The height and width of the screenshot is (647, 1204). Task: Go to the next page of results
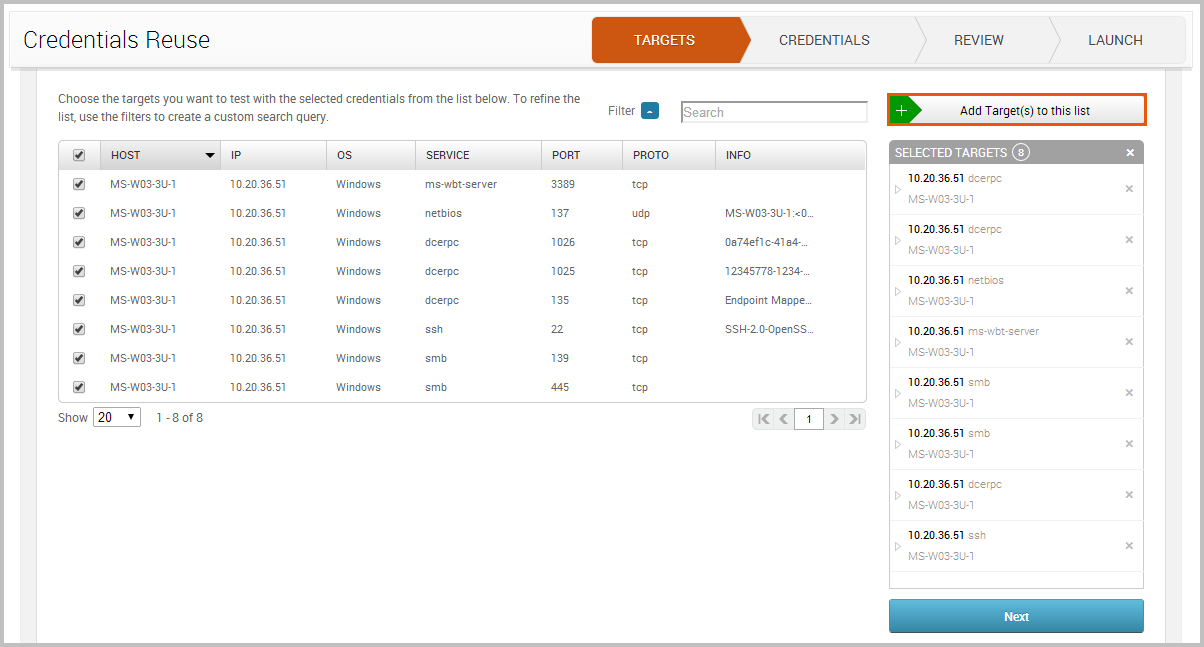click(835, 419)
